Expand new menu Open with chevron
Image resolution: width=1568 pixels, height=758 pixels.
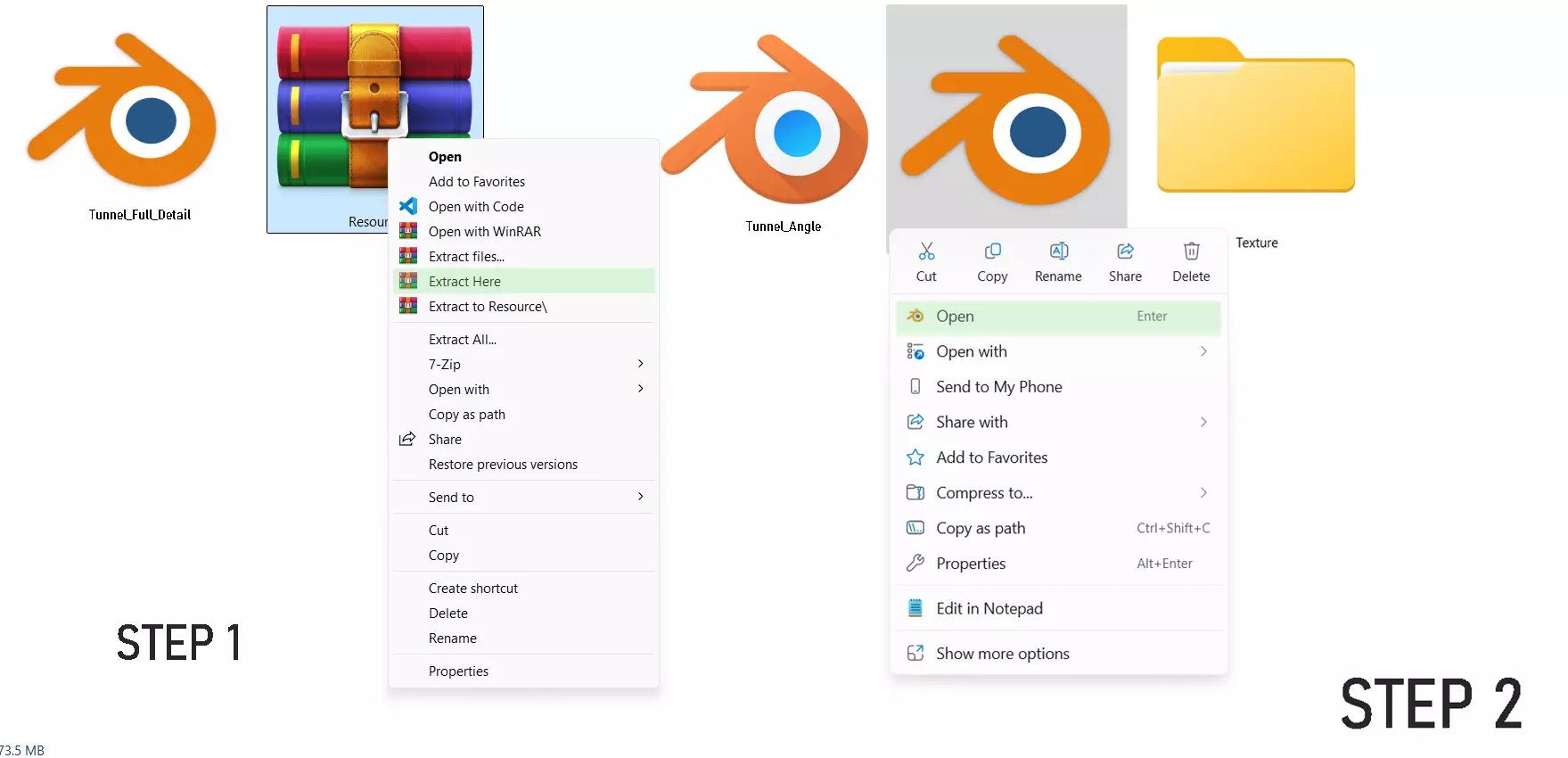pos(1203,351)
